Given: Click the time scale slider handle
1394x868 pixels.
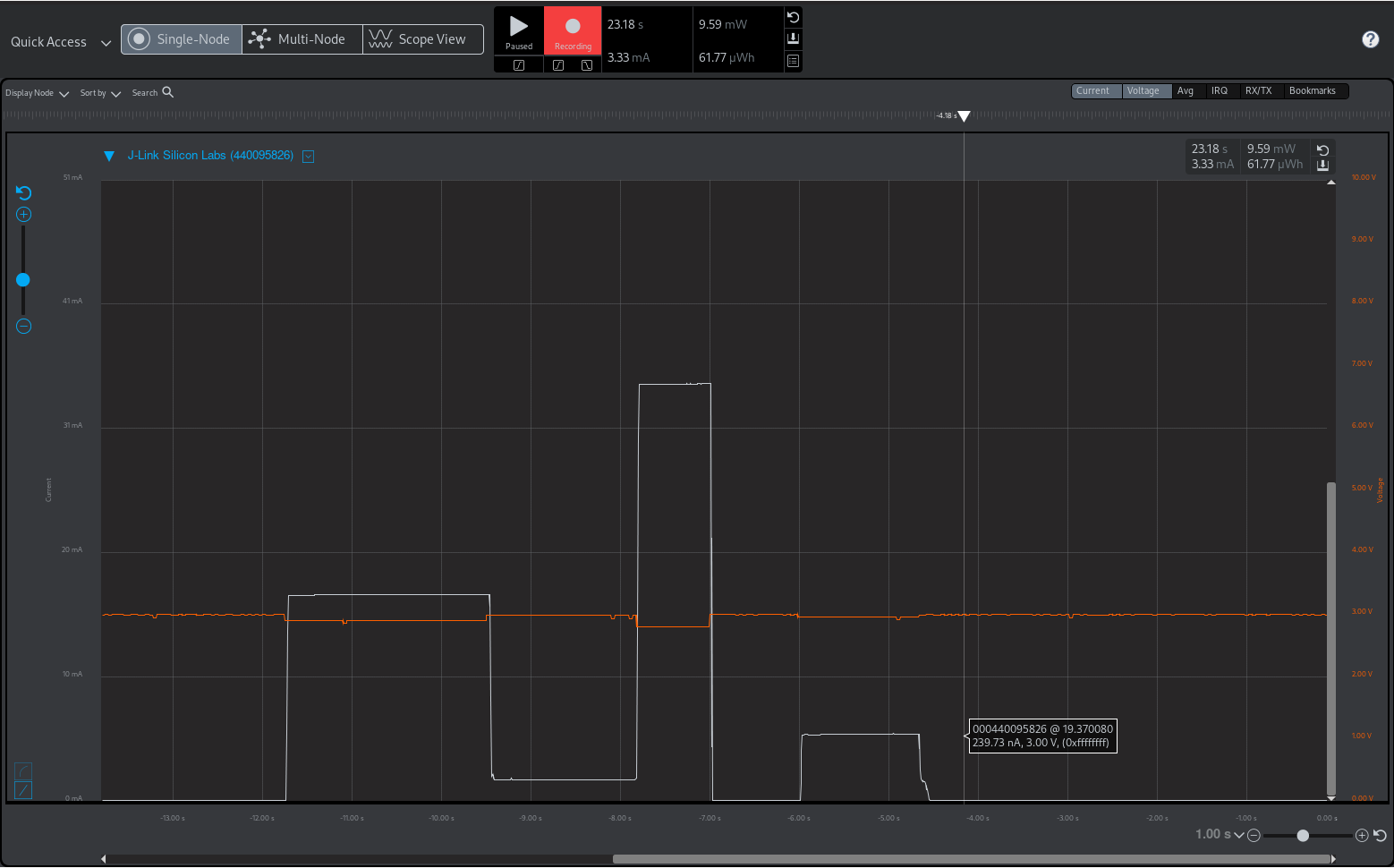Looking at the screenshot, I should 1303,835.
